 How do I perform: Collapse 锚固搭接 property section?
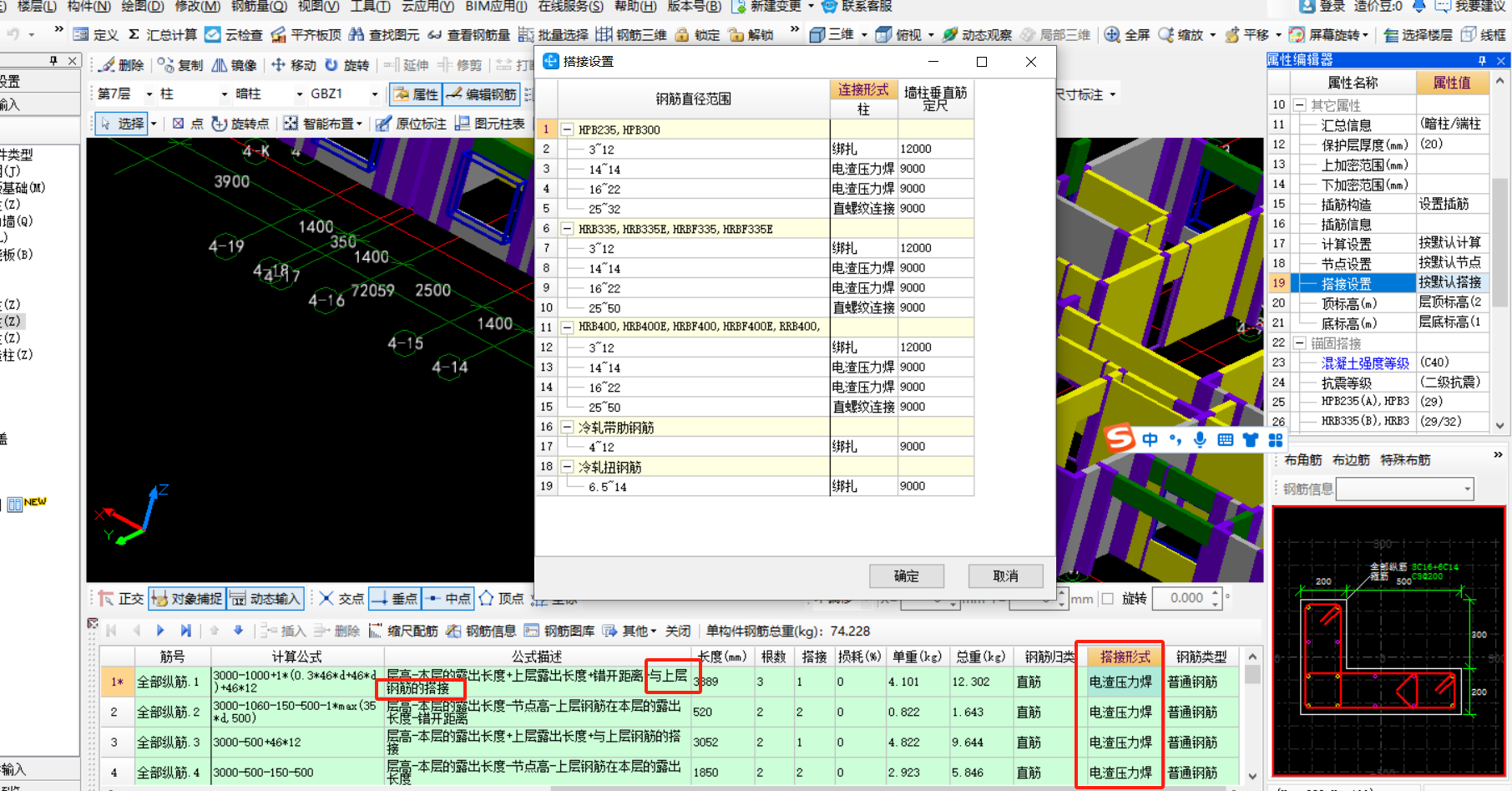tap(1300, 343)
